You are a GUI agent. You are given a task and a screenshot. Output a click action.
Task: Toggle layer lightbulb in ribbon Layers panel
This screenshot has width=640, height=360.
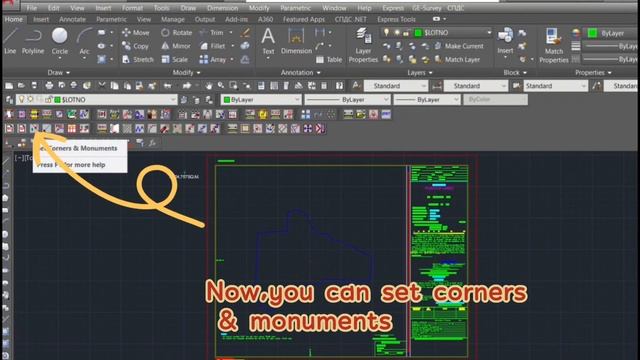click(386, 33)
